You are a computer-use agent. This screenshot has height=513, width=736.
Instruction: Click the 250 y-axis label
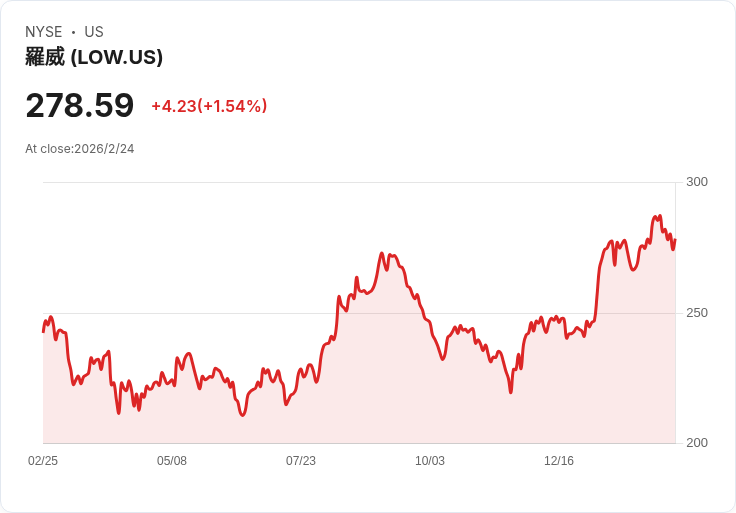coord(697,313)
